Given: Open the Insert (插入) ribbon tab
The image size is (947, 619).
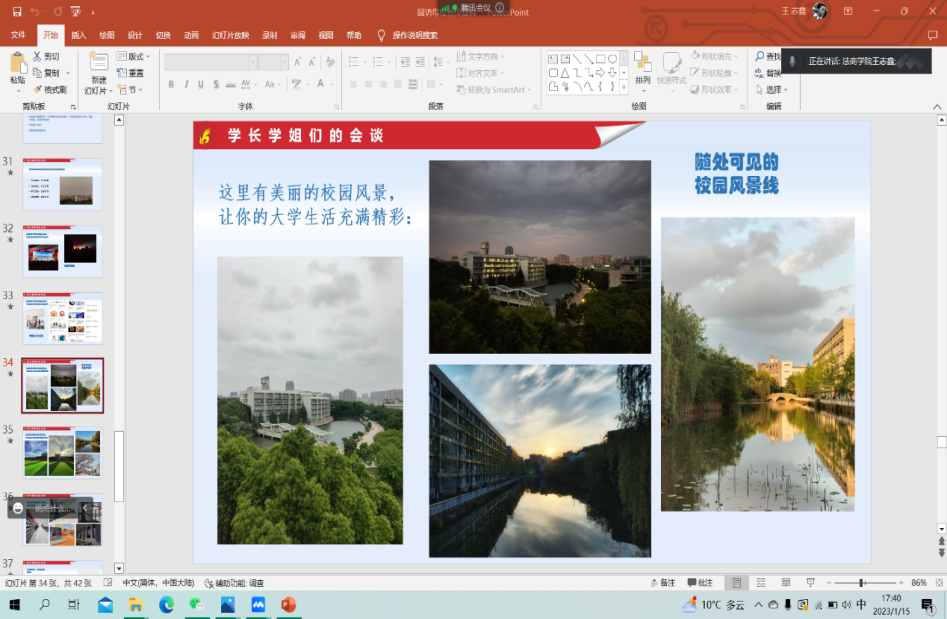Looking at the screenshot, I should pyautogui.click(x=78, y=35).
